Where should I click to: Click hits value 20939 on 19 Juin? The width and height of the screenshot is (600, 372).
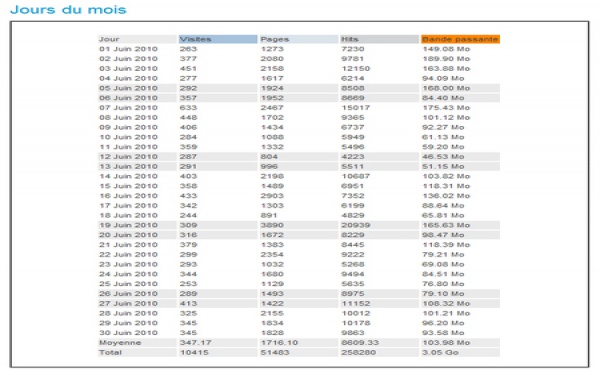tap(355, 225)
